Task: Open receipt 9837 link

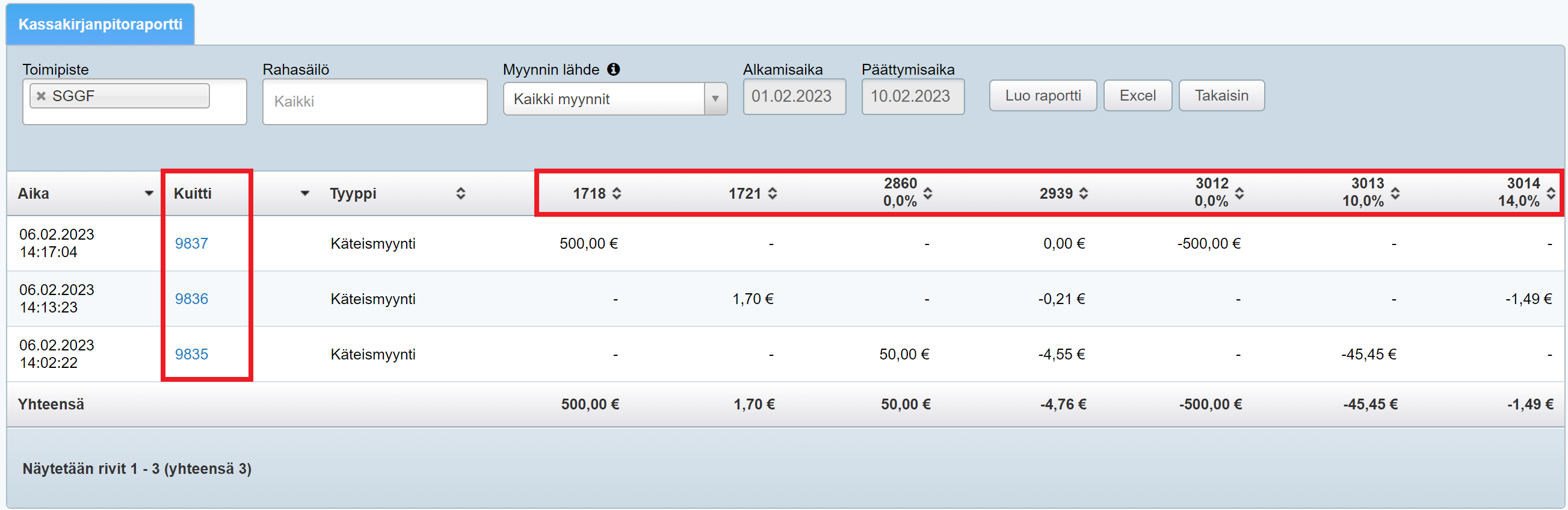Action: 191,244
